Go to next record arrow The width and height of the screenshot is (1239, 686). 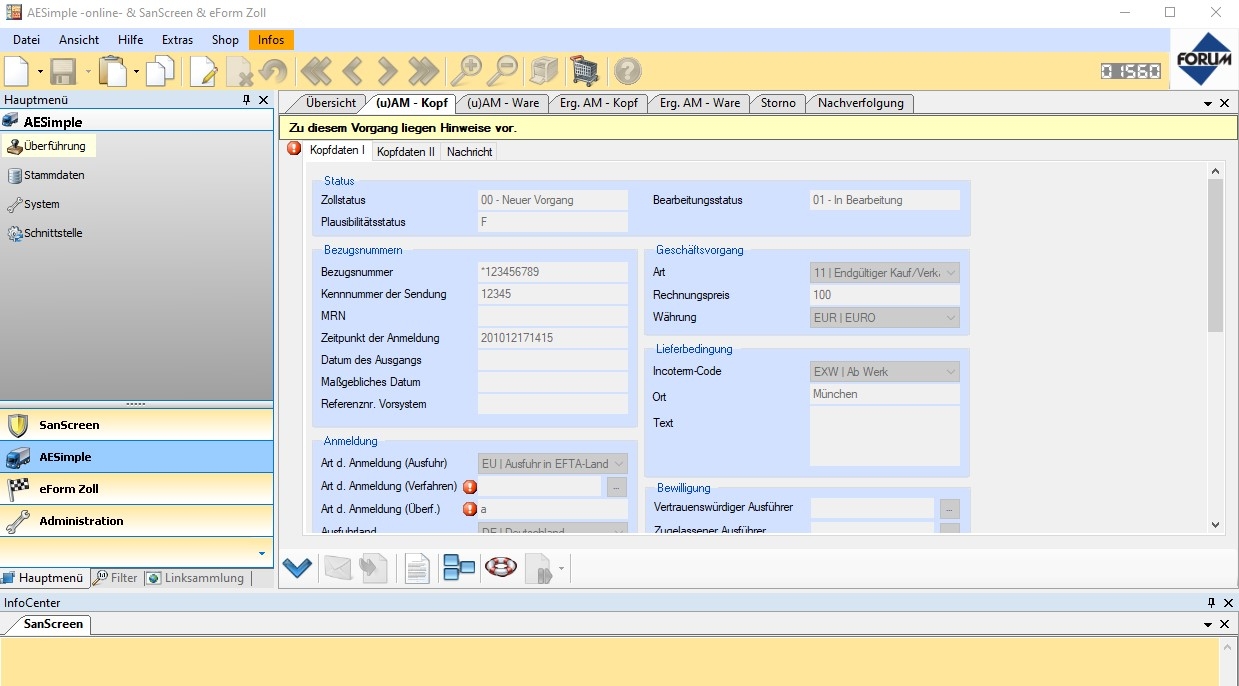[387, 71]
